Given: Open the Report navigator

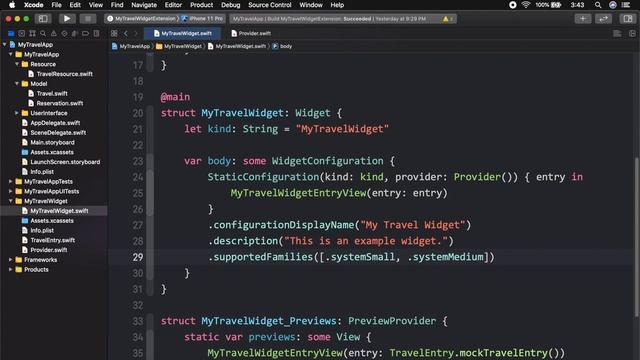Looking at the screenshot, I should point(96,33).
